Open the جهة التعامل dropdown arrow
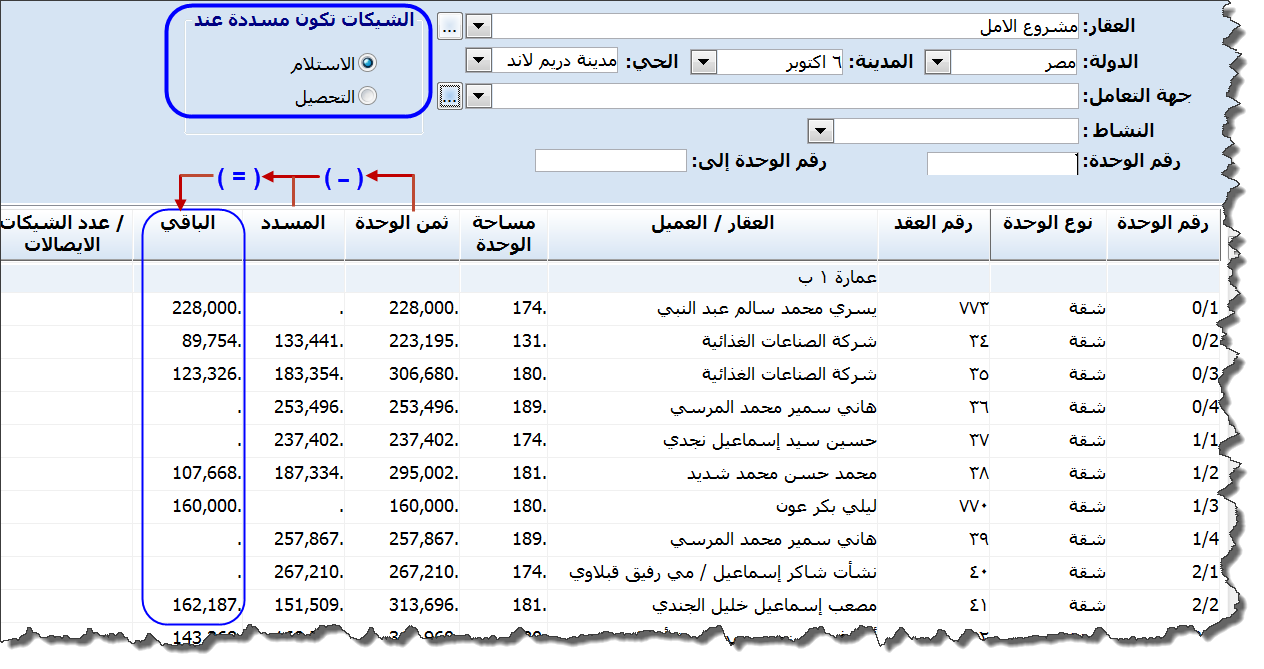The width and height of the screenshot is (1264, 669). (479, 96)
